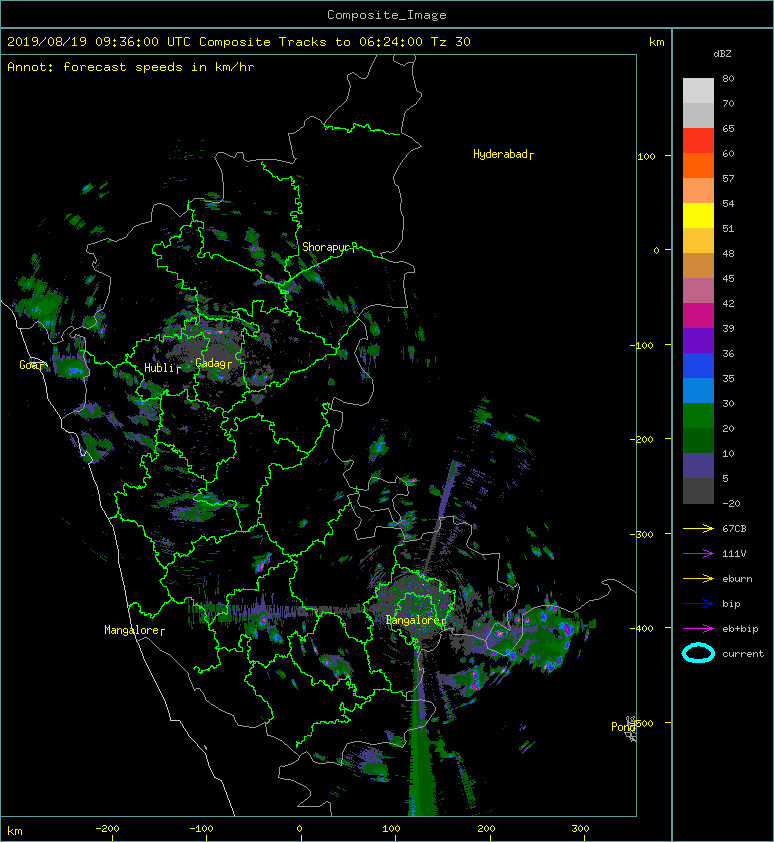The height and width of the screenshot is (842, 774).
Task: Click the dBZ legend heading
Action: [722, 54]
